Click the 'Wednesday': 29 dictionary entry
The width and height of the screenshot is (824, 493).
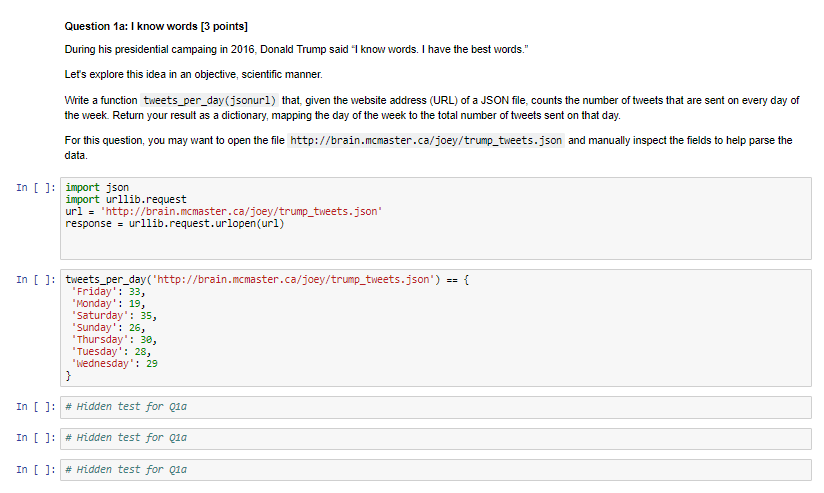(x=114, y=364)
